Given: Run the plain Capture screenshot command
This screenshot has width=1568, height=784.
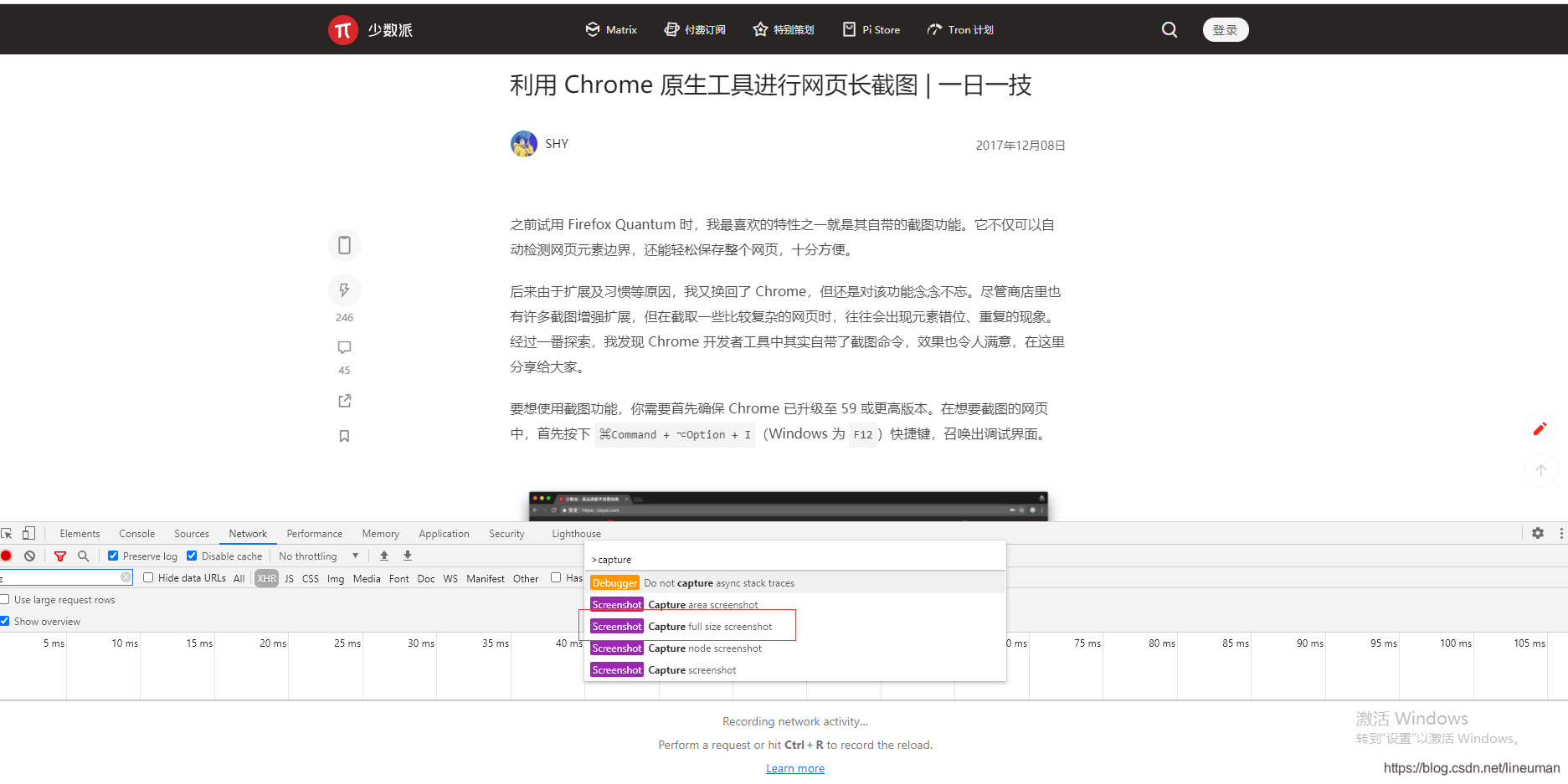Looking at the screenshot, I should 795,670.
